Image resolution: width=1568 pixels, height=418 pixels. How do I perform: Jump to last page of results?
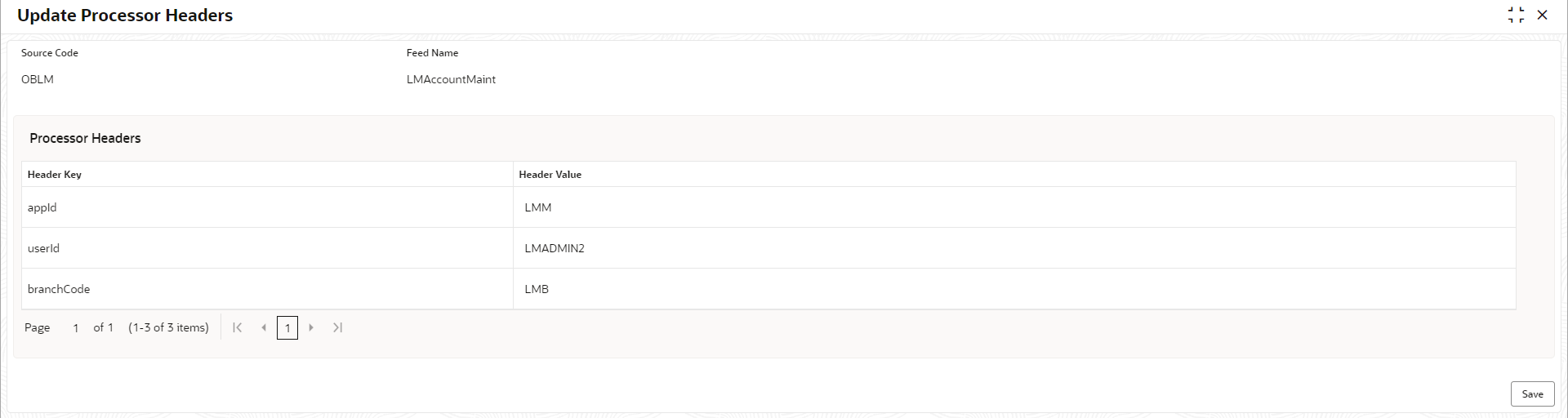(x=337, y=327)
